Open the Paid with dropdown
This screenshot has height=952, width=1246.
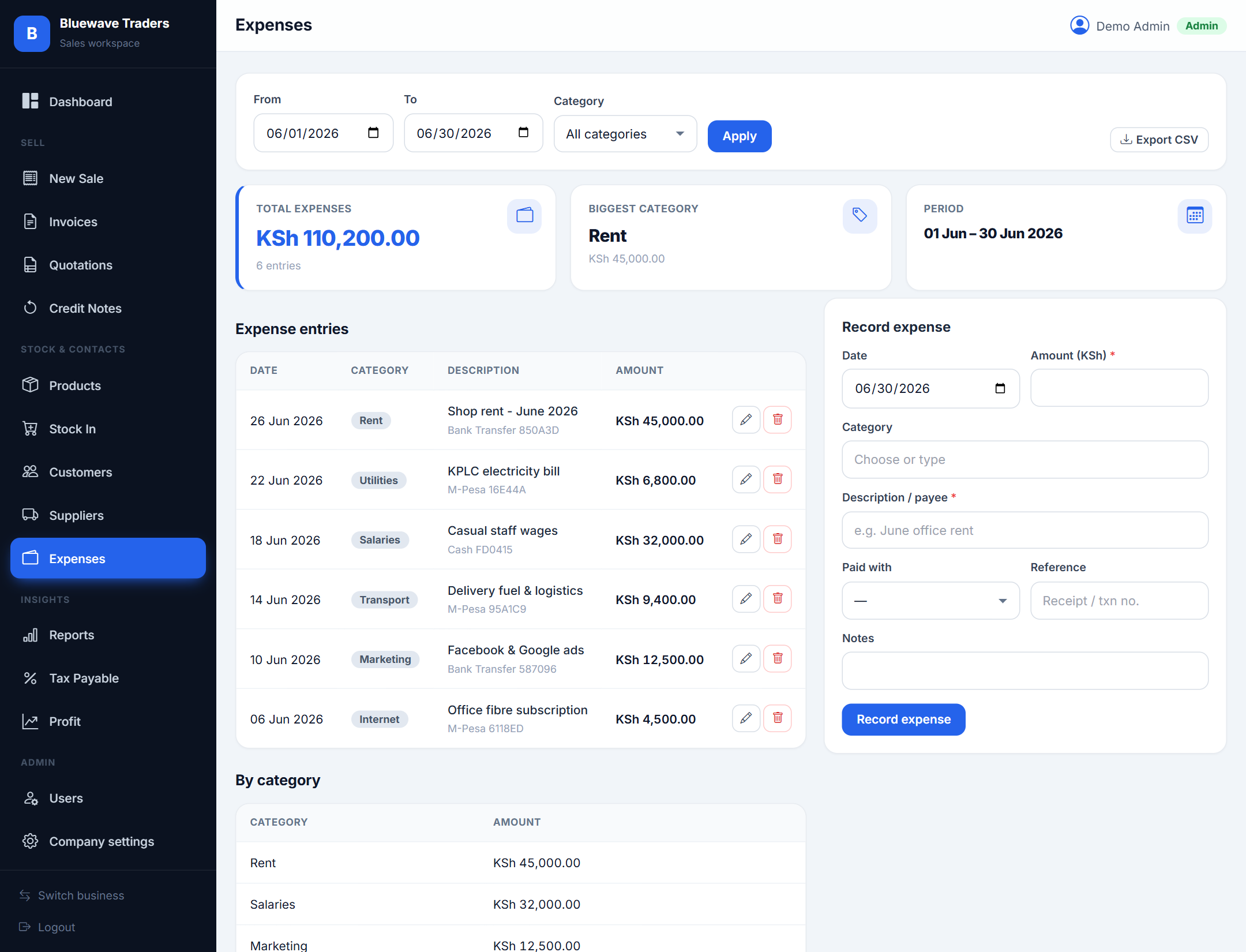pyautogui.click(x=930, y=601)
